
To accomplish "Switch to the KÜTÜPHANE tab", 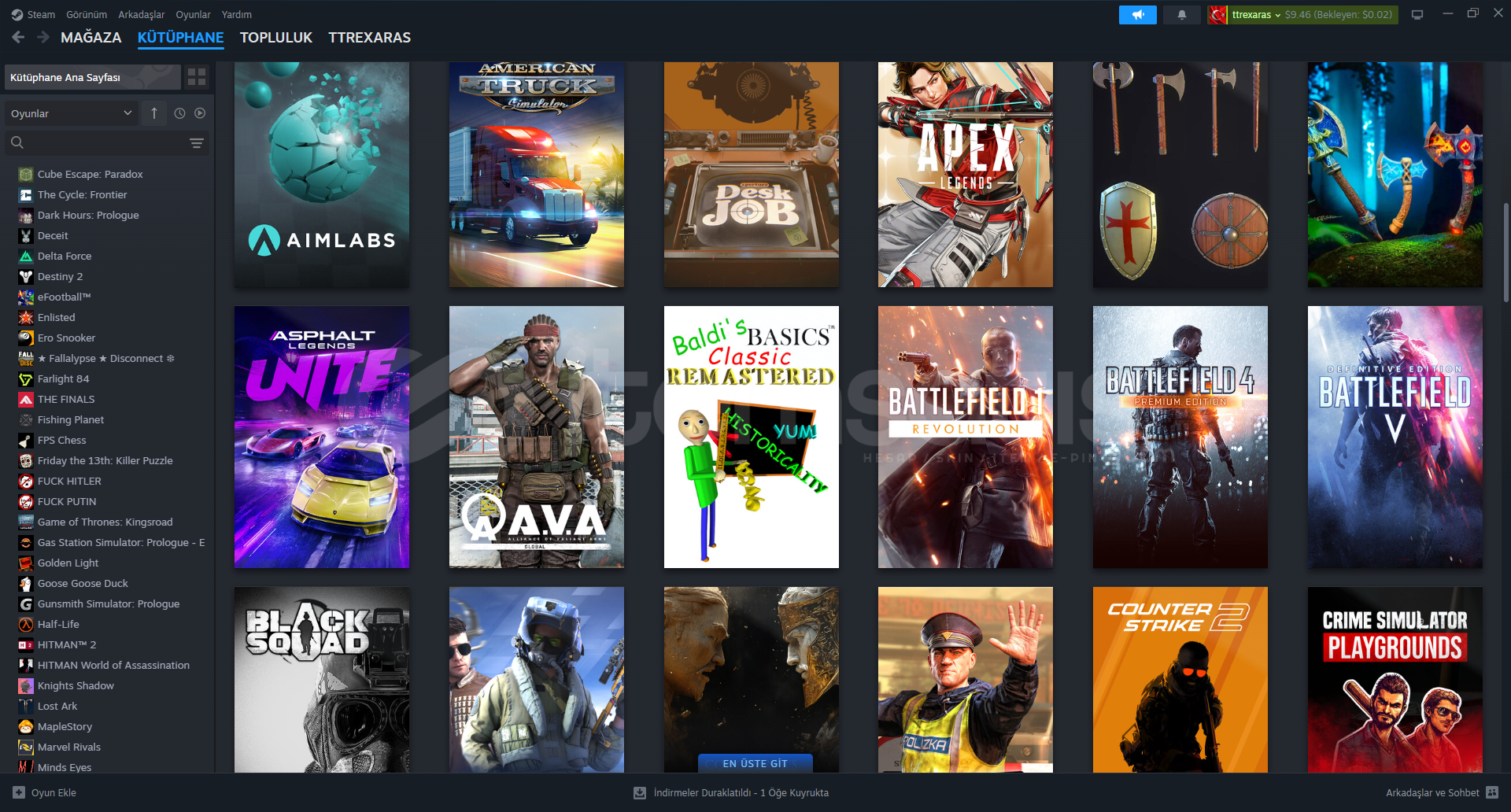I will (x=180, y=38).
